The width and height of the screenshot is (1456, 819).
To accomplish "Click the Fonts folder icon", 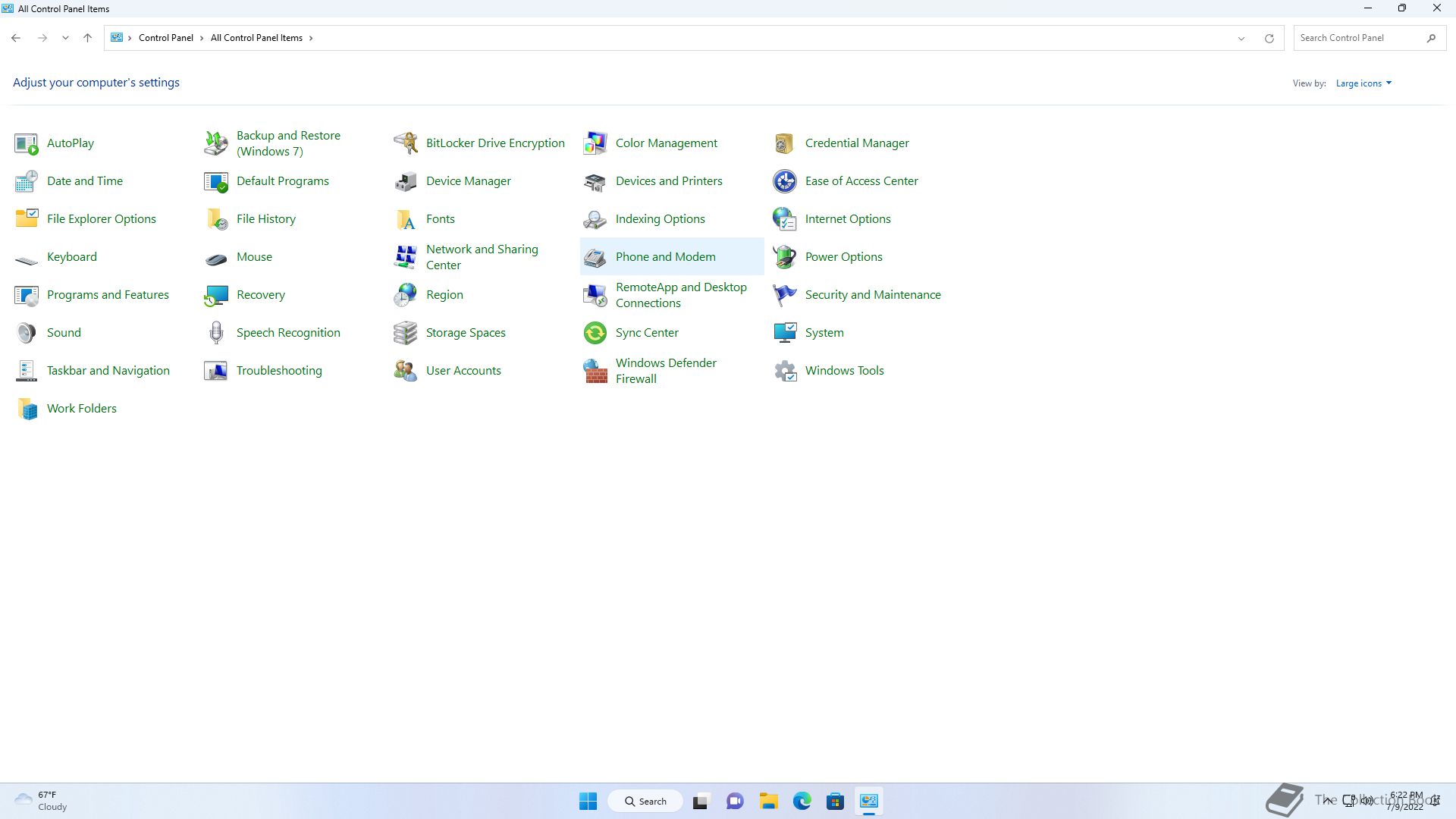I will point(406,219).
